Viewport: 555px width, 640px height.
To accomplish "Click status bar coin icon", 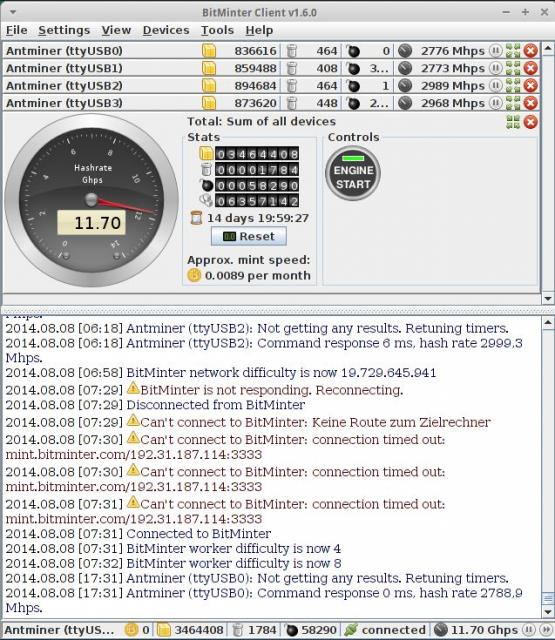I will (131, 630).
